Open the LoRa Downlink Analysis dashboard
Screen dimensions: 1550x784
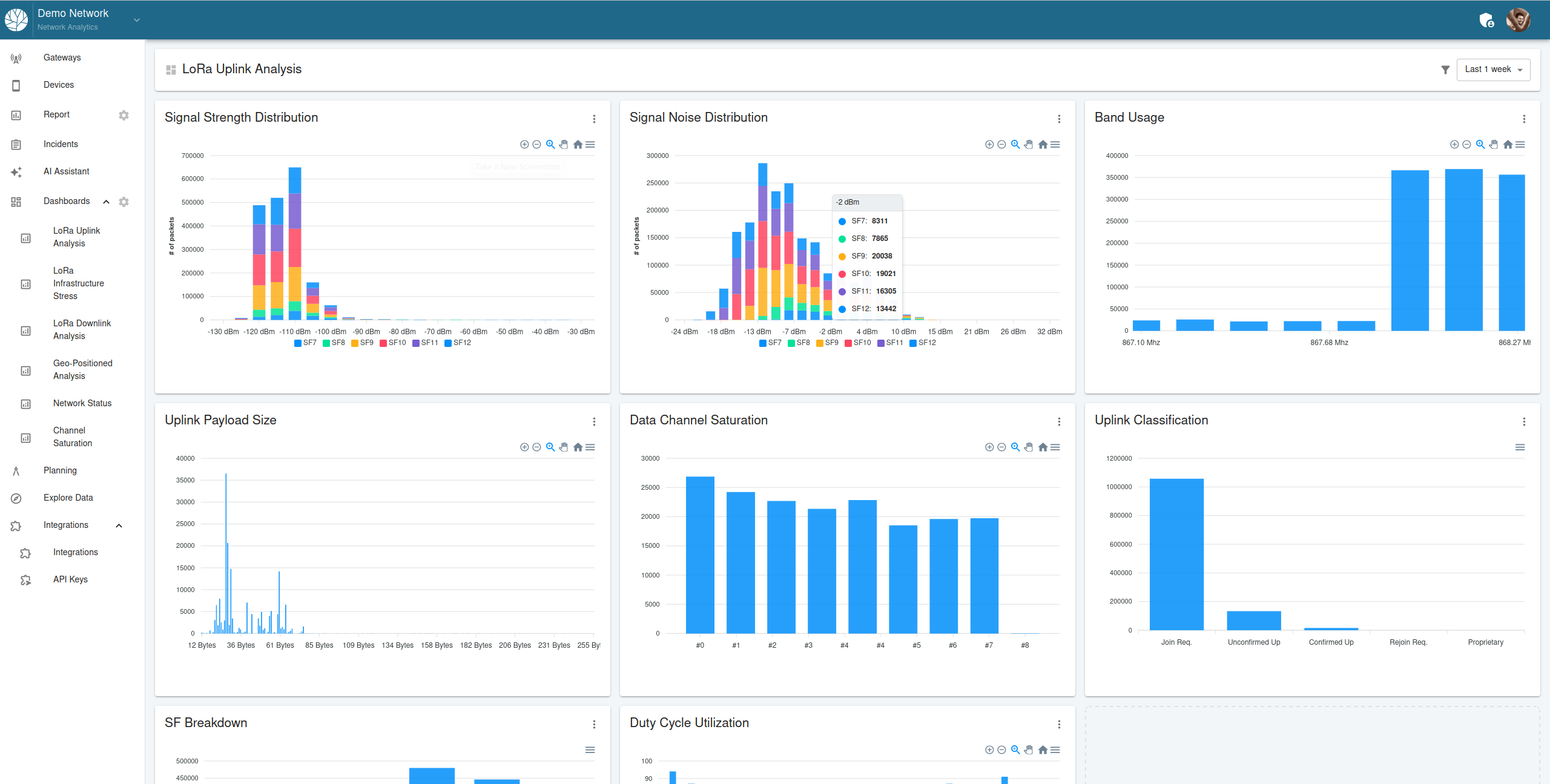82,329
